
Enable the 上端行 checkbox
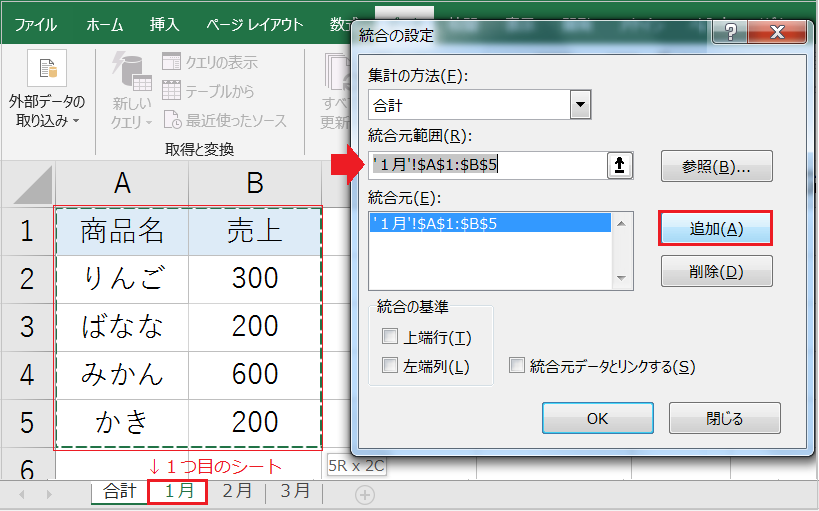pos(390,336)
